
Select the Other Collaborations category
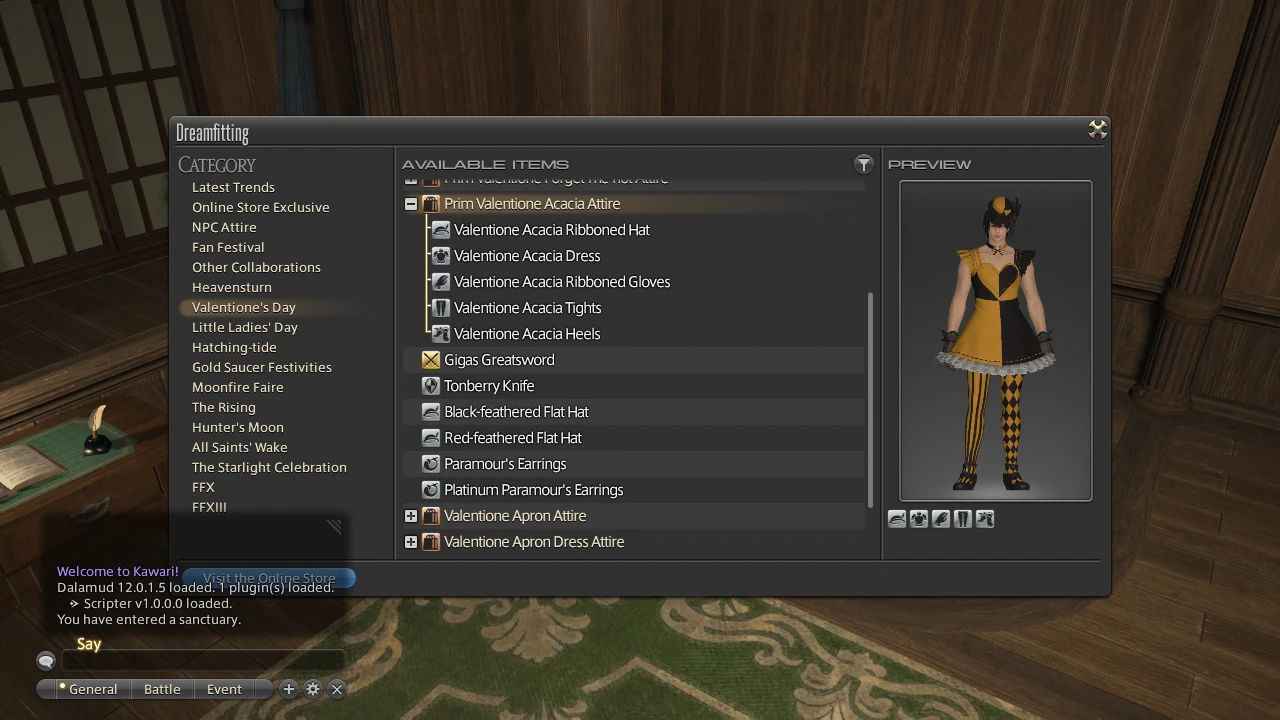256,267
